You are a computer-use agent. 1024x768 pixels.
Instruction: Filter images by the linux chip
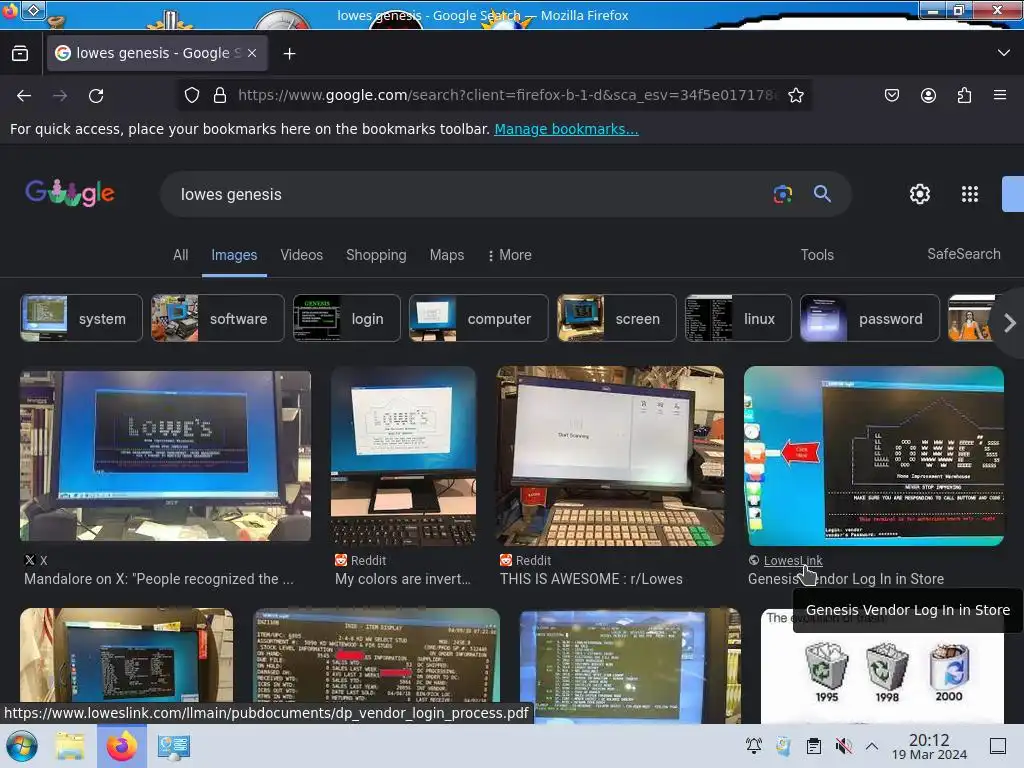[738, 319]
